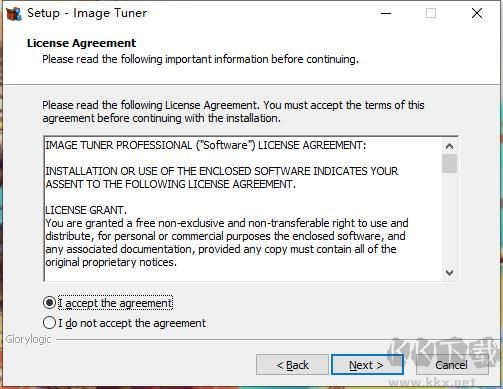The width and height of the screenshot is (503, 389).
Task: Click the Image Tuner setup icon in title bar
Action: pyautogui.click(x=14, y=13)
